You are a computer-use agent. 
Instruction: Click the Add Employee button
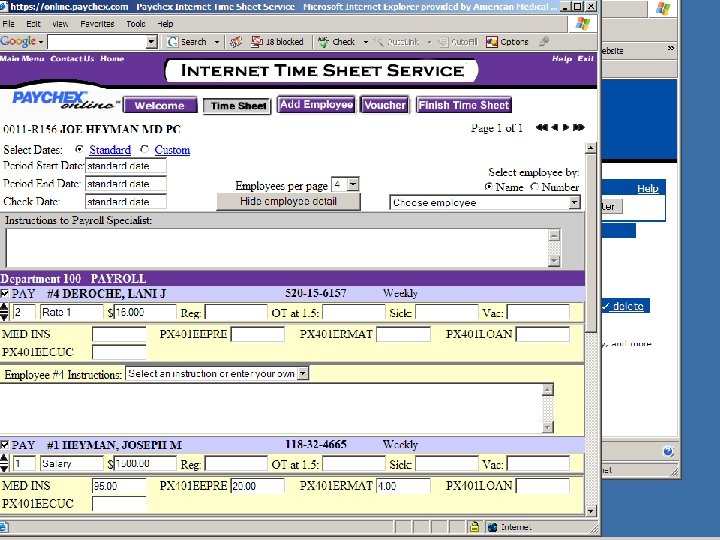(x=316, y=104)
